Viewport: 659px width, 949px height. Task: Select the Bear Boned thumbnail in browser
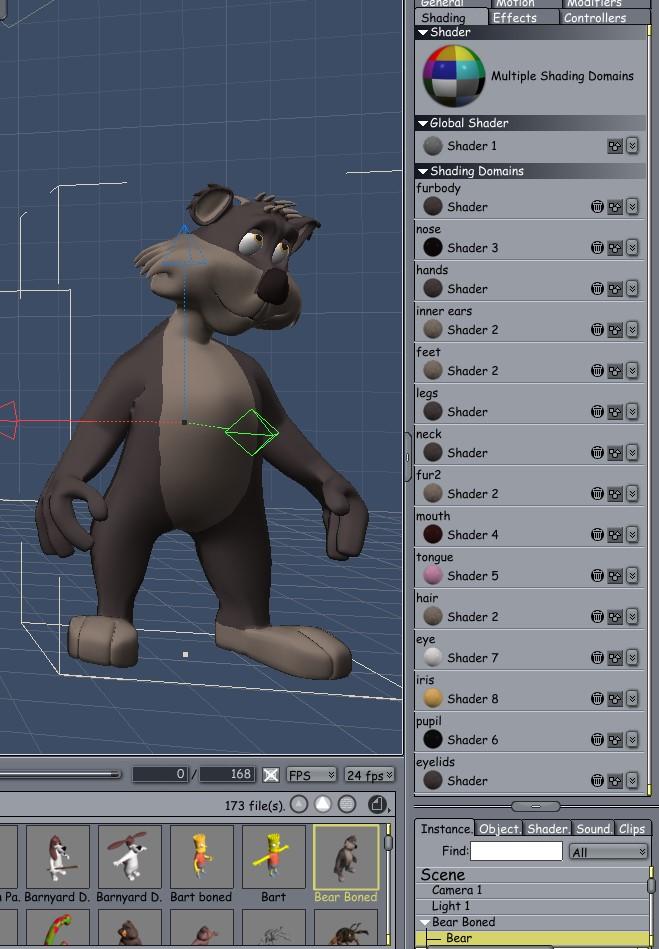point(346,857)
